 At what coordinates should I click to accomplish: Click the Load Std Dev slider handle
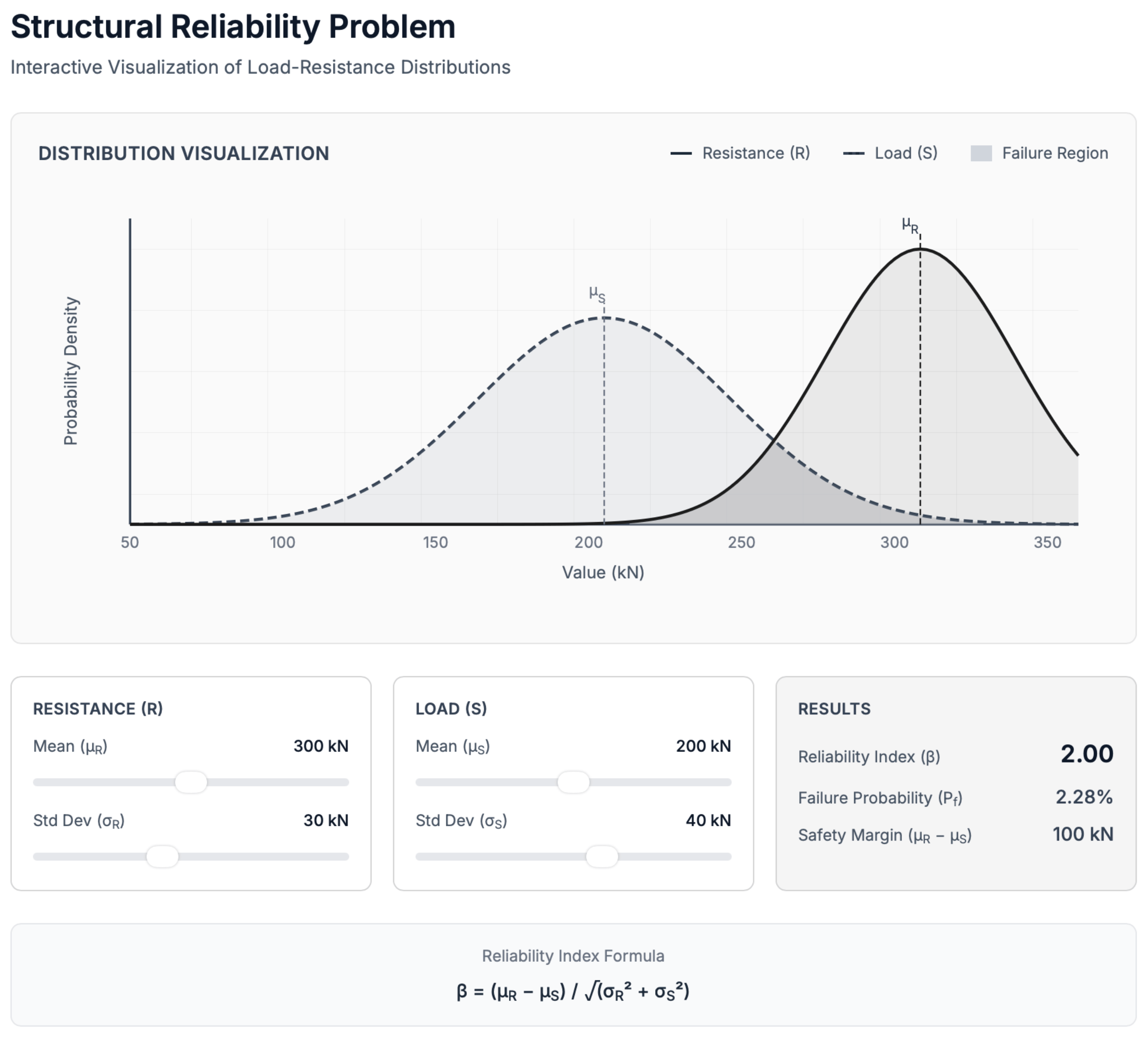tap(602, 856)
